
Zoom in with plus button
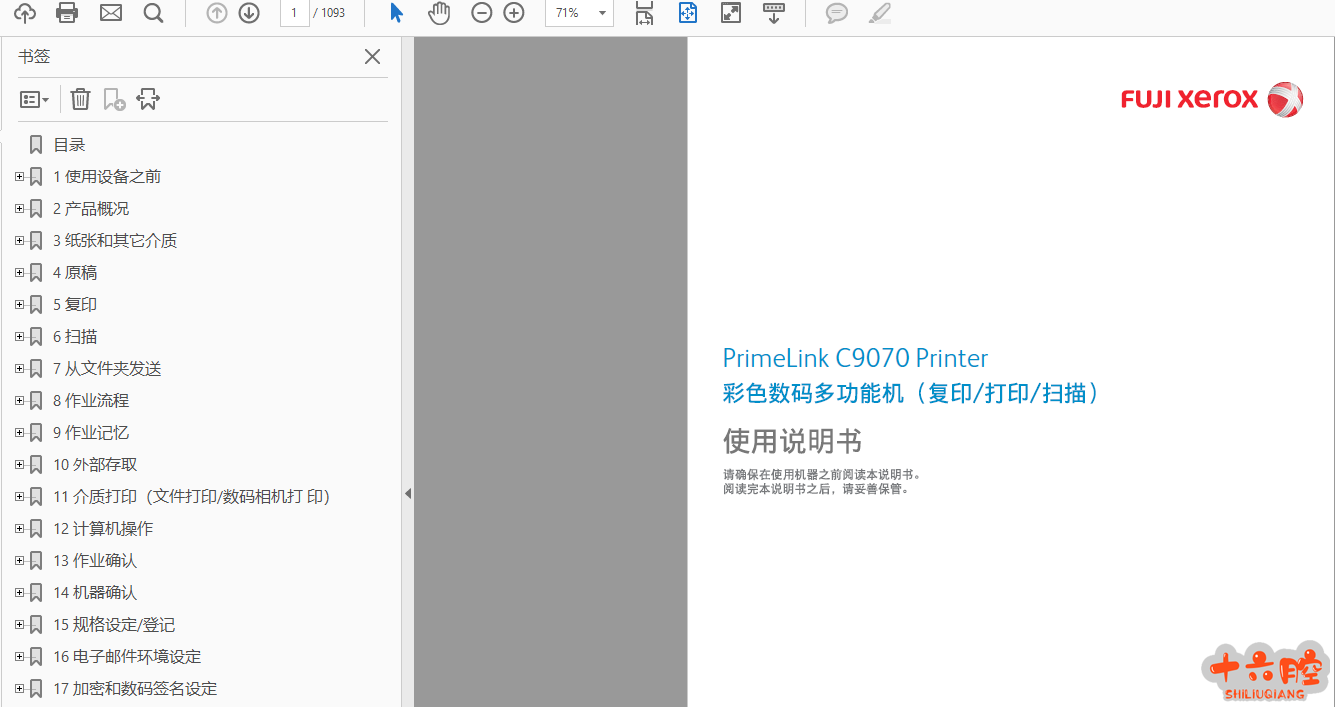[514, 13]
